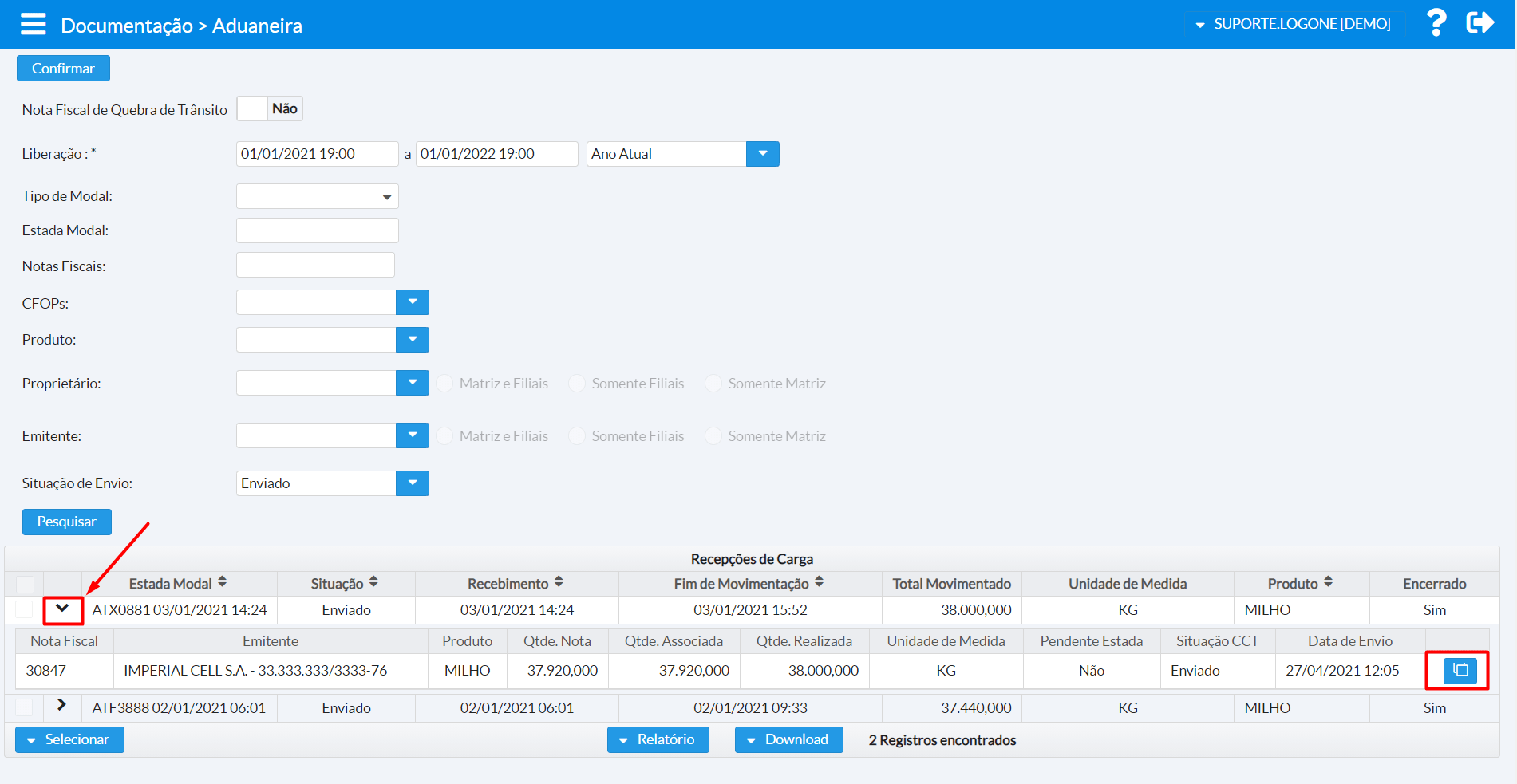This screenshot has height=784, width=1517.
Task: Expand the ATF3888 row details
Action: pyautogui.click(x=62, y=706)
